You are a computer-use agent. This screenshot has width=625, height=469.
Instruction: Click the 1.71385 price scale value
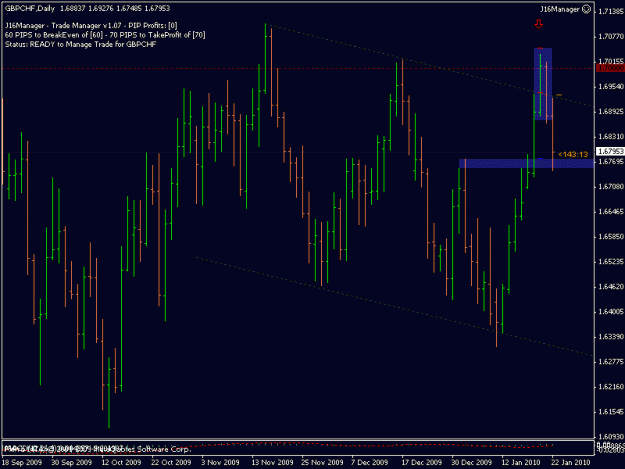pos(611,12)
